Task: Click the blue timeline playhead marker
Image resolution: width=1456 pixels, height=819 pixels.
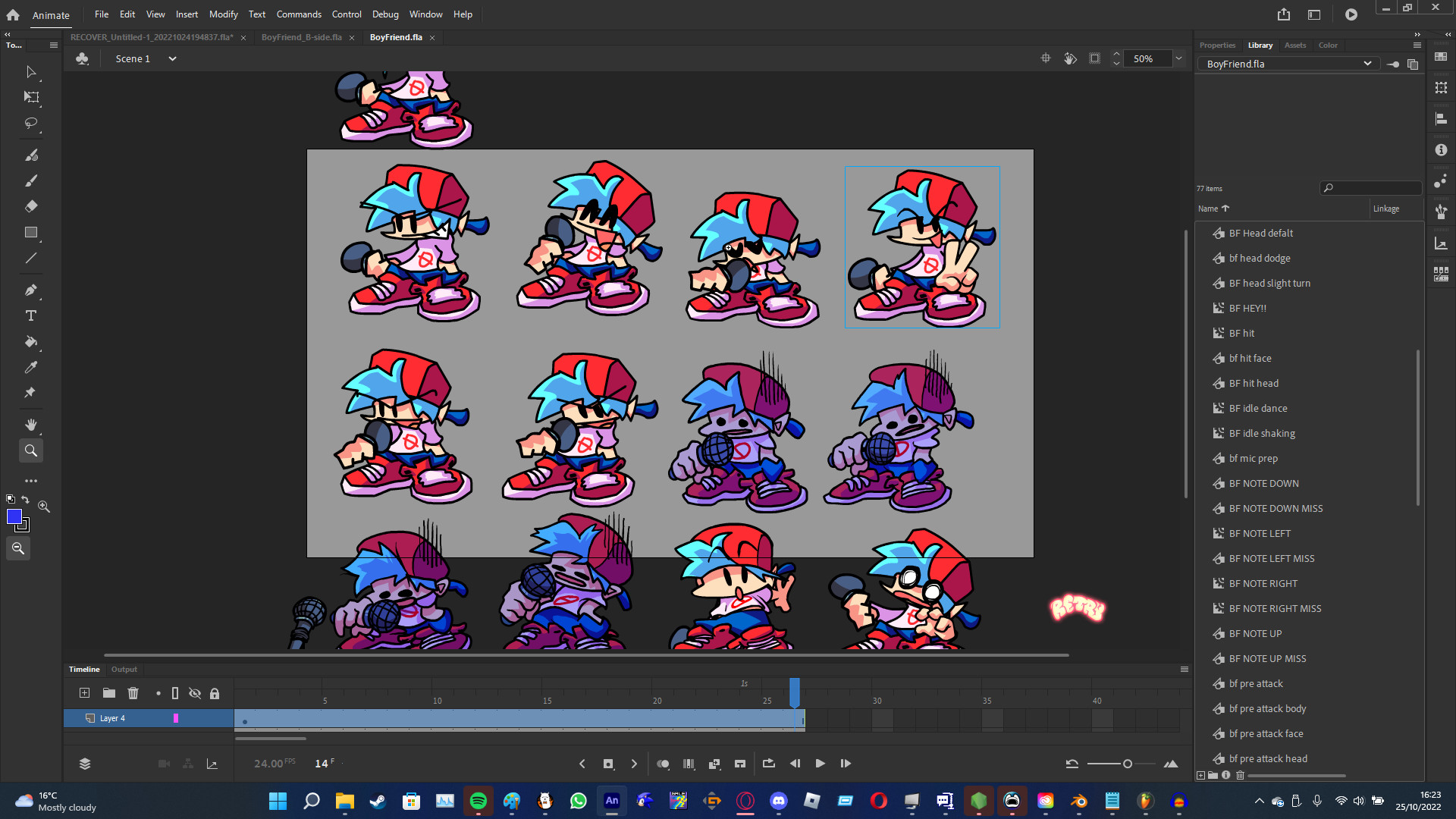Action: tap(795, 692)
